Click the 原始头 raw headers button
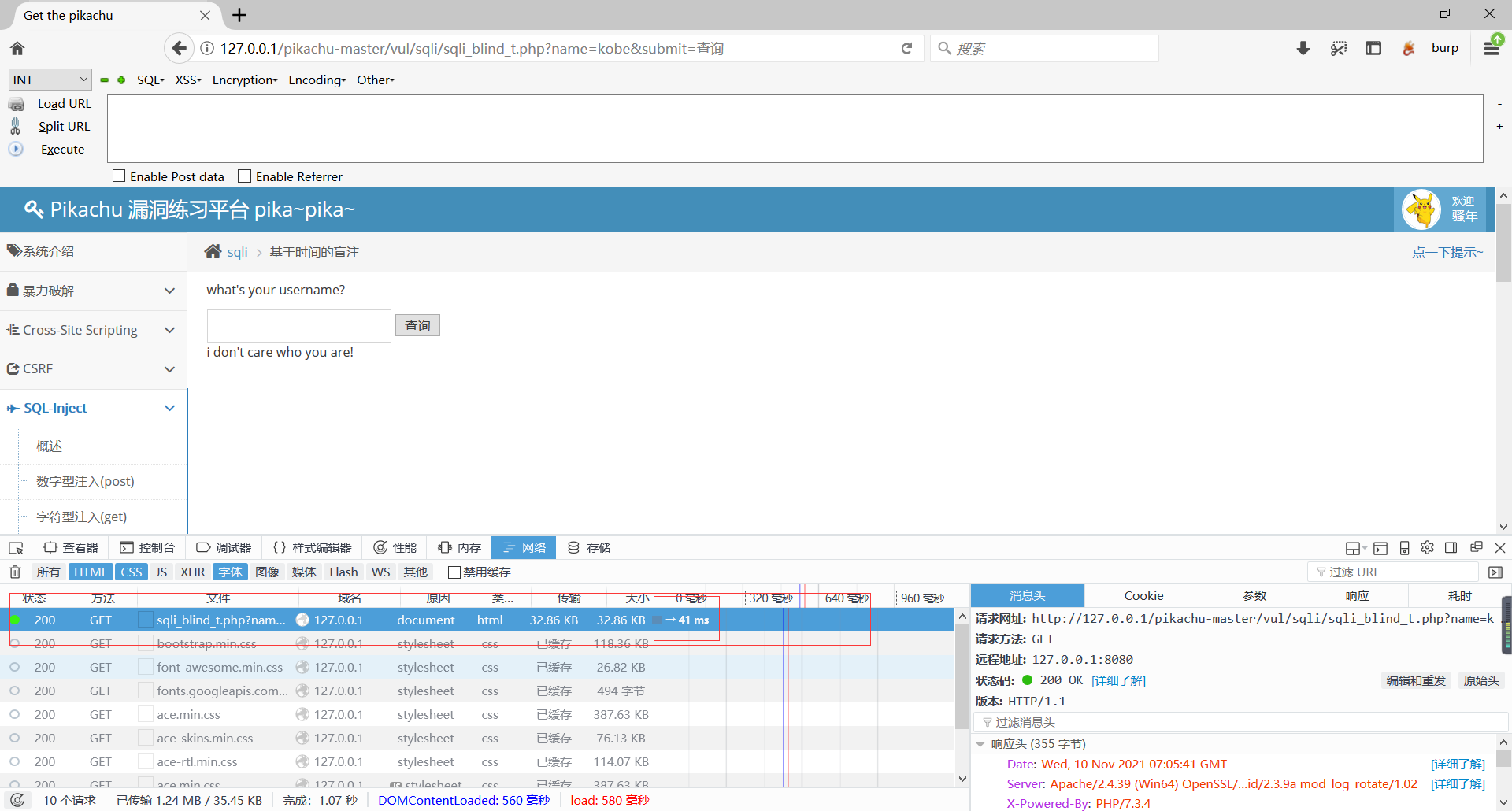The width and height of the screenshot is (1512, 811). (x=1481, y=681)
